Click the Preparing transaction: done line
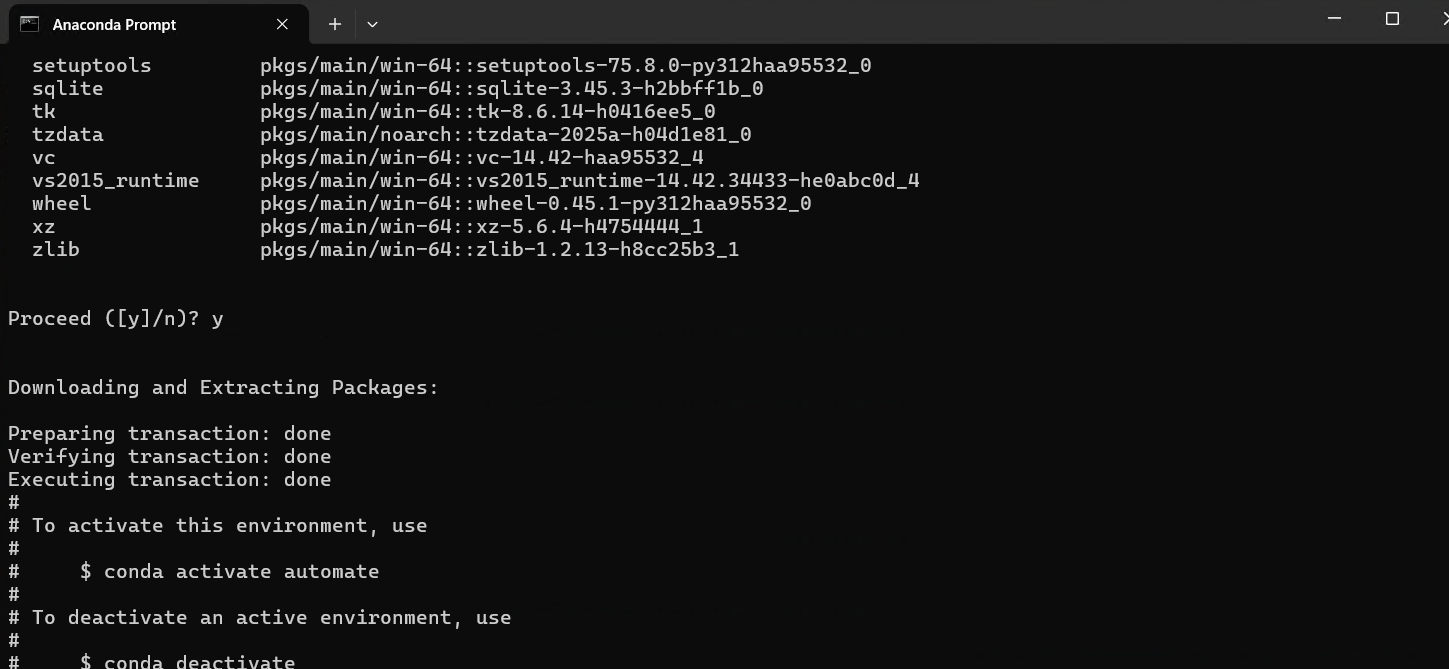The image size is (1449, 669). coord(170,434)
